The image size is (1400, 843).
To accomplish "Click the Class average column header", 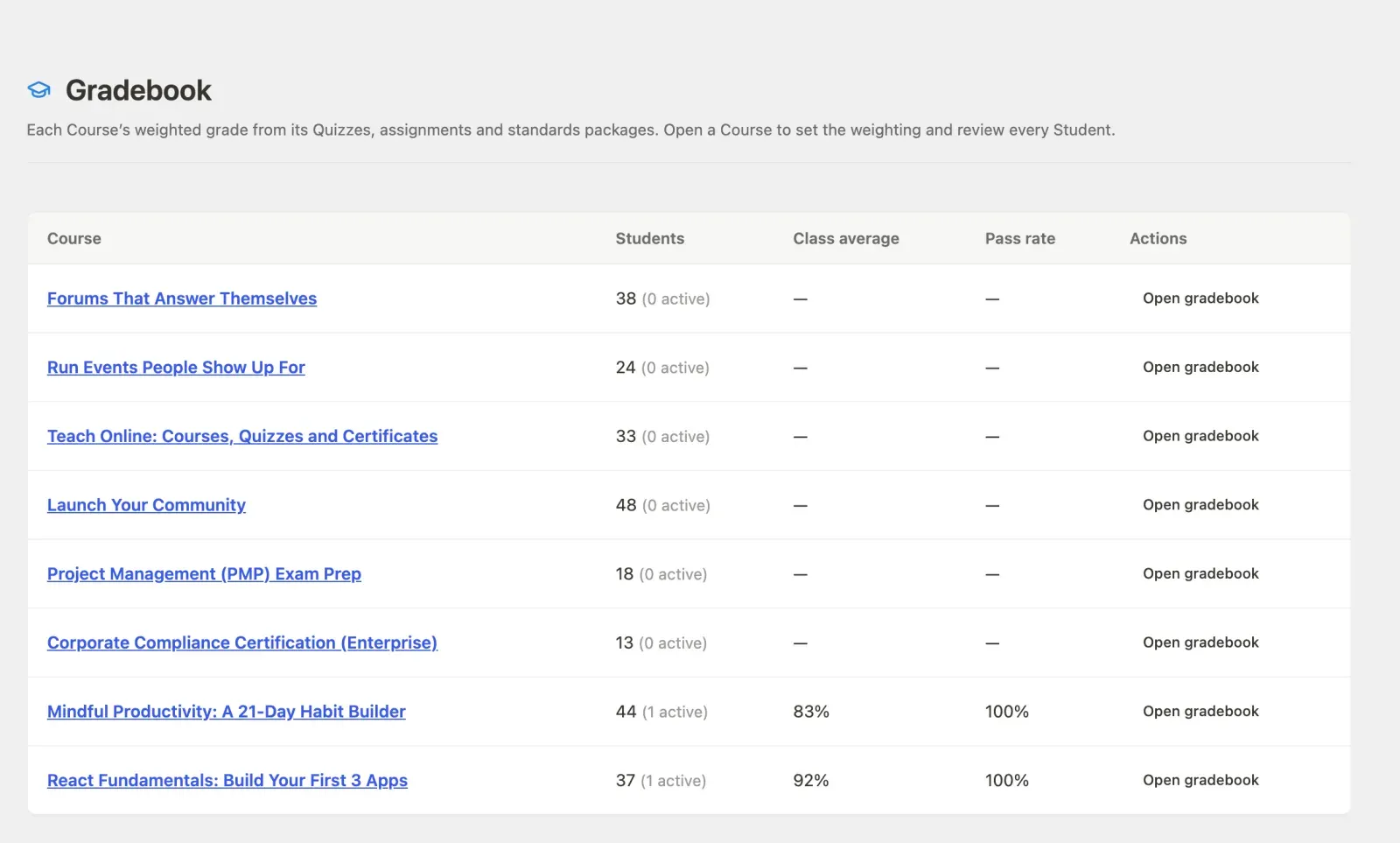I will tap(846, 239).
